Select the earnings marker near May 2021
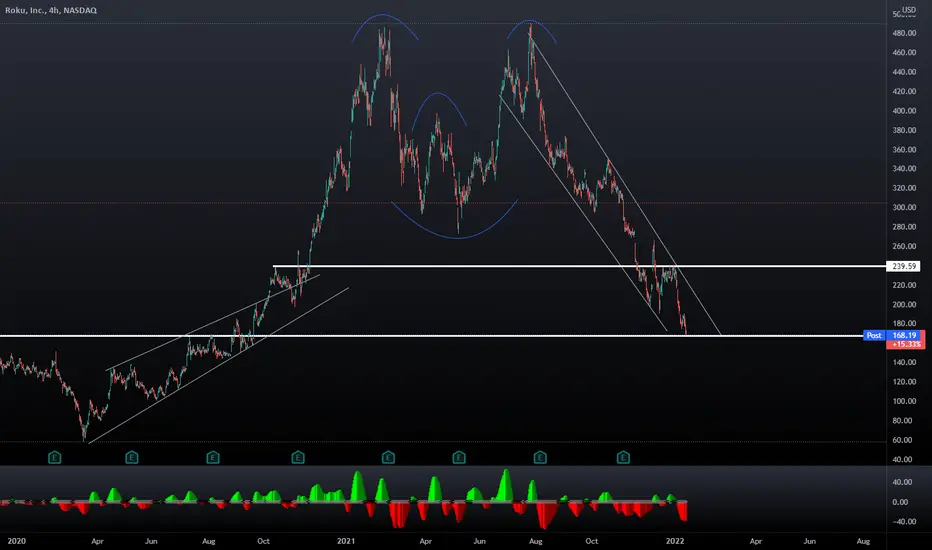 459,457
